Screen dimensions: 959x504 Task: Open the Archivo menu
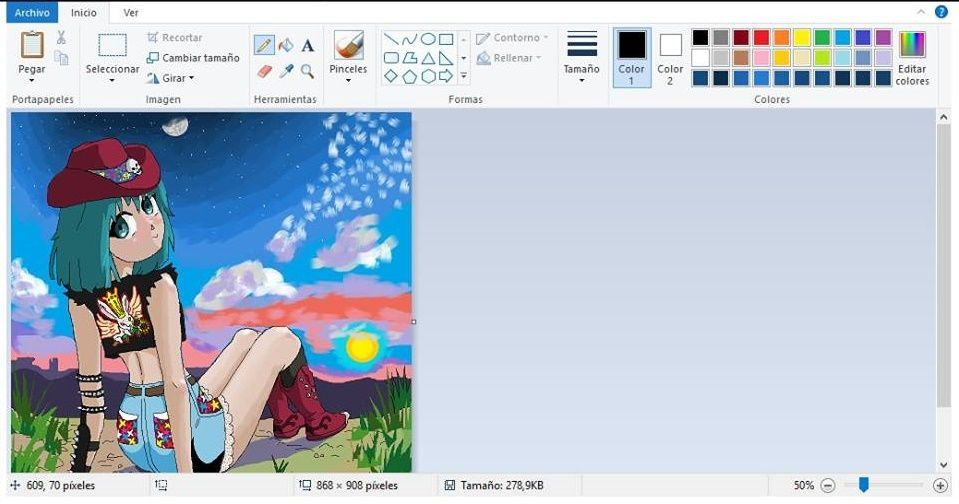[x=32, y=13]
